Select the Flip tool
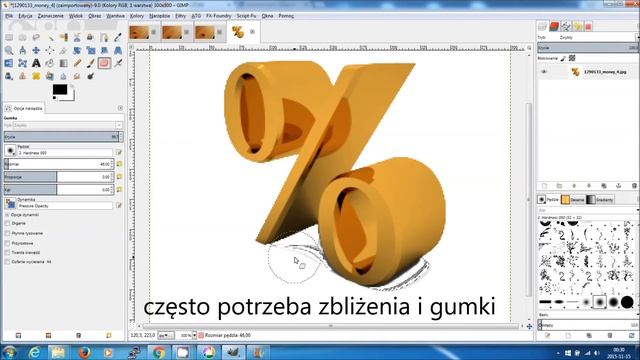This screenshot has width=640, height=360. coord(9,63)
